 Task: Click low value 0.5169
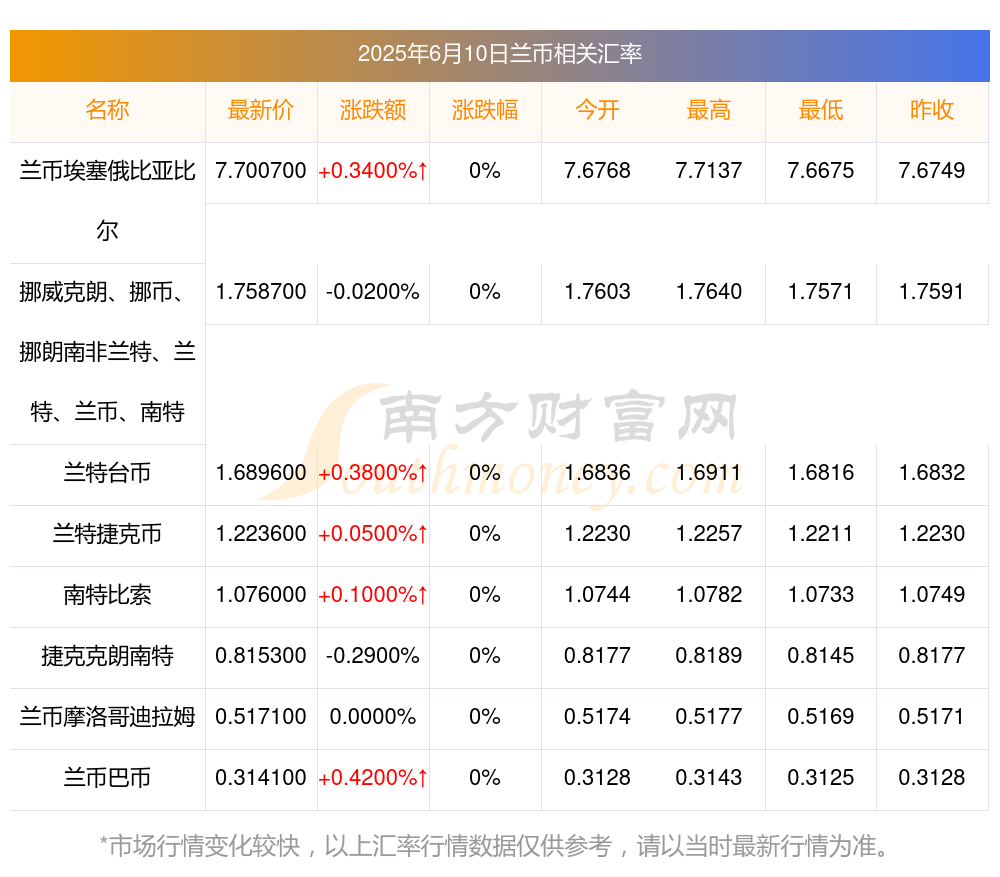pyautogui.click(x=821, y=717)
